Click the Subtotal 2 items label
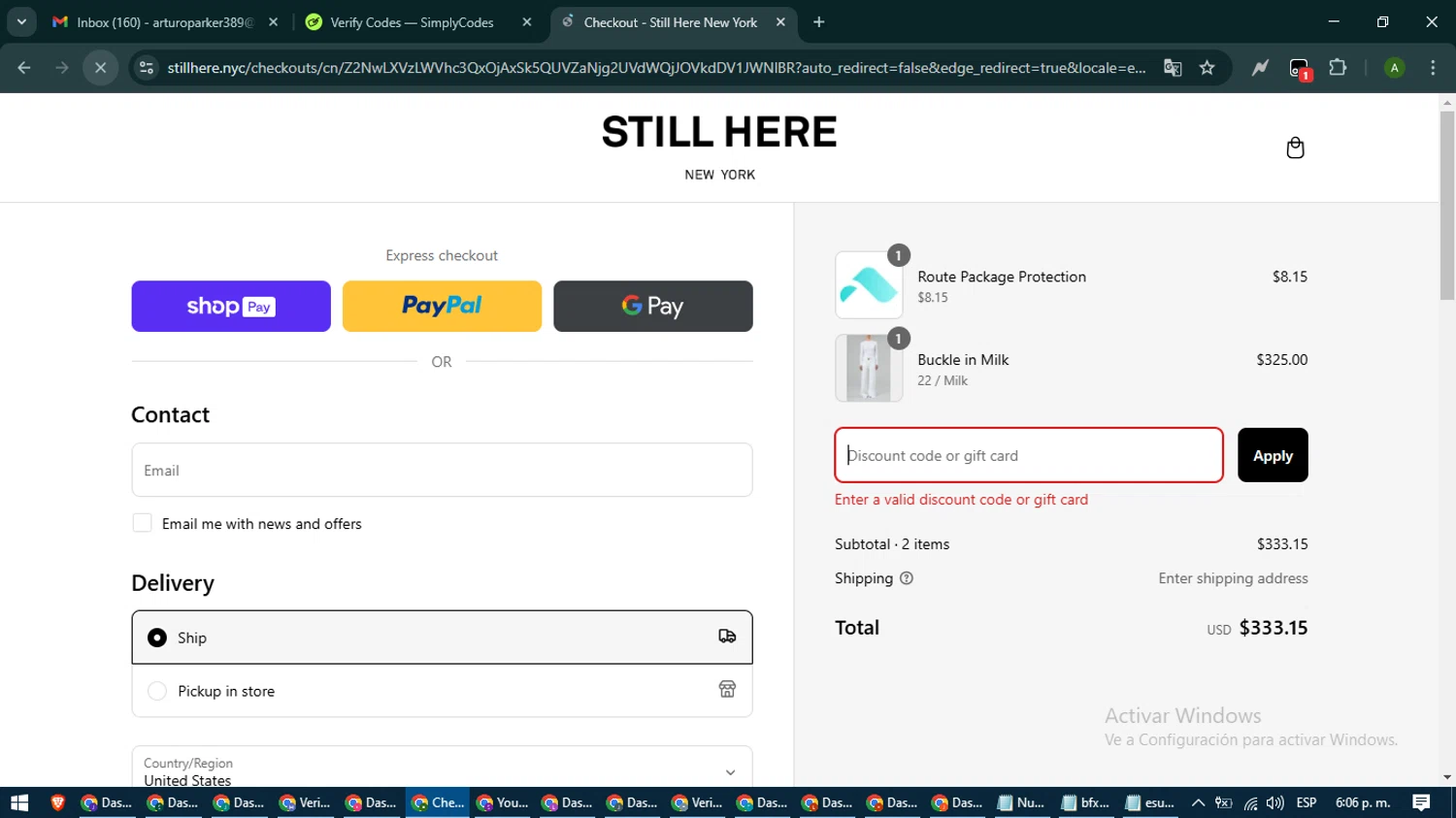1456x818 pixels. [892, 544]
